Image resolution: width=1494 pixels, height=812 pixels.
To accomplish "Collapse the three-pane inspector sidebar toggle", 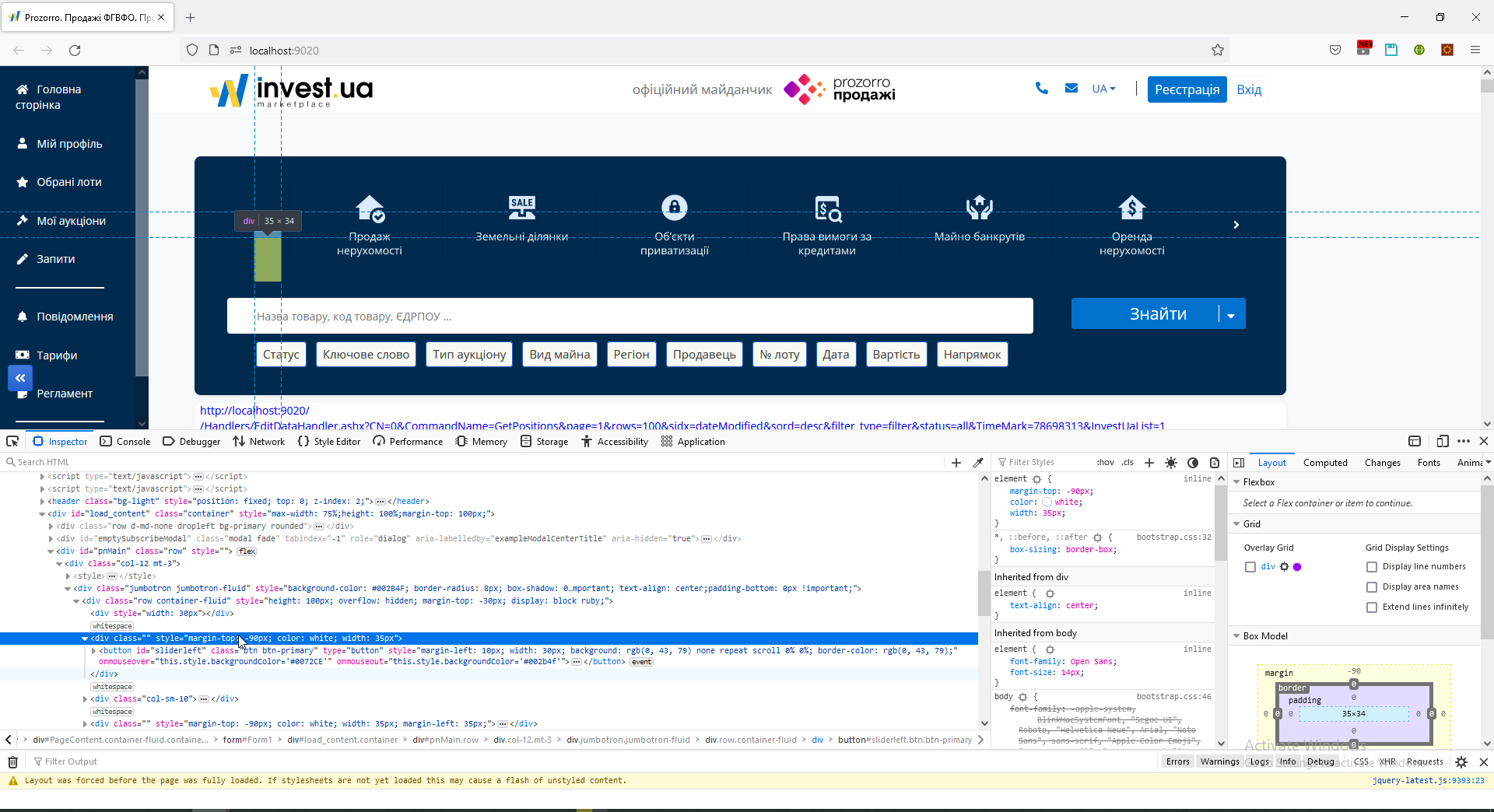I will click(1239, 462).
